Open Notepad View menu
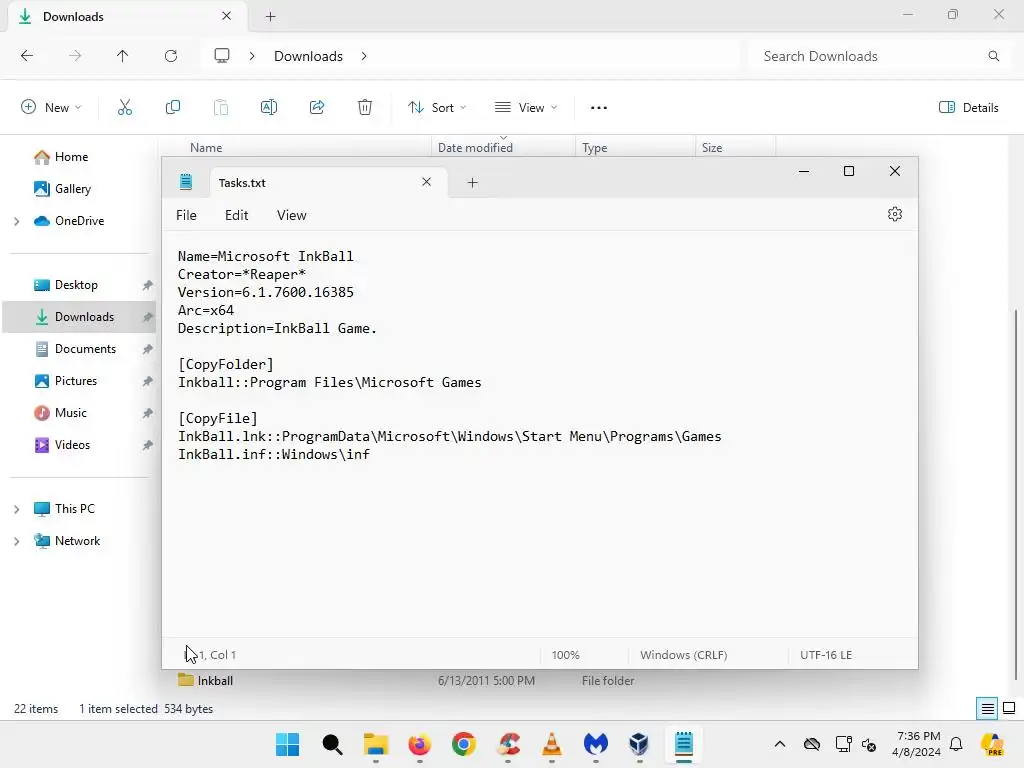The image size is (1024, 768). point(291,215)
